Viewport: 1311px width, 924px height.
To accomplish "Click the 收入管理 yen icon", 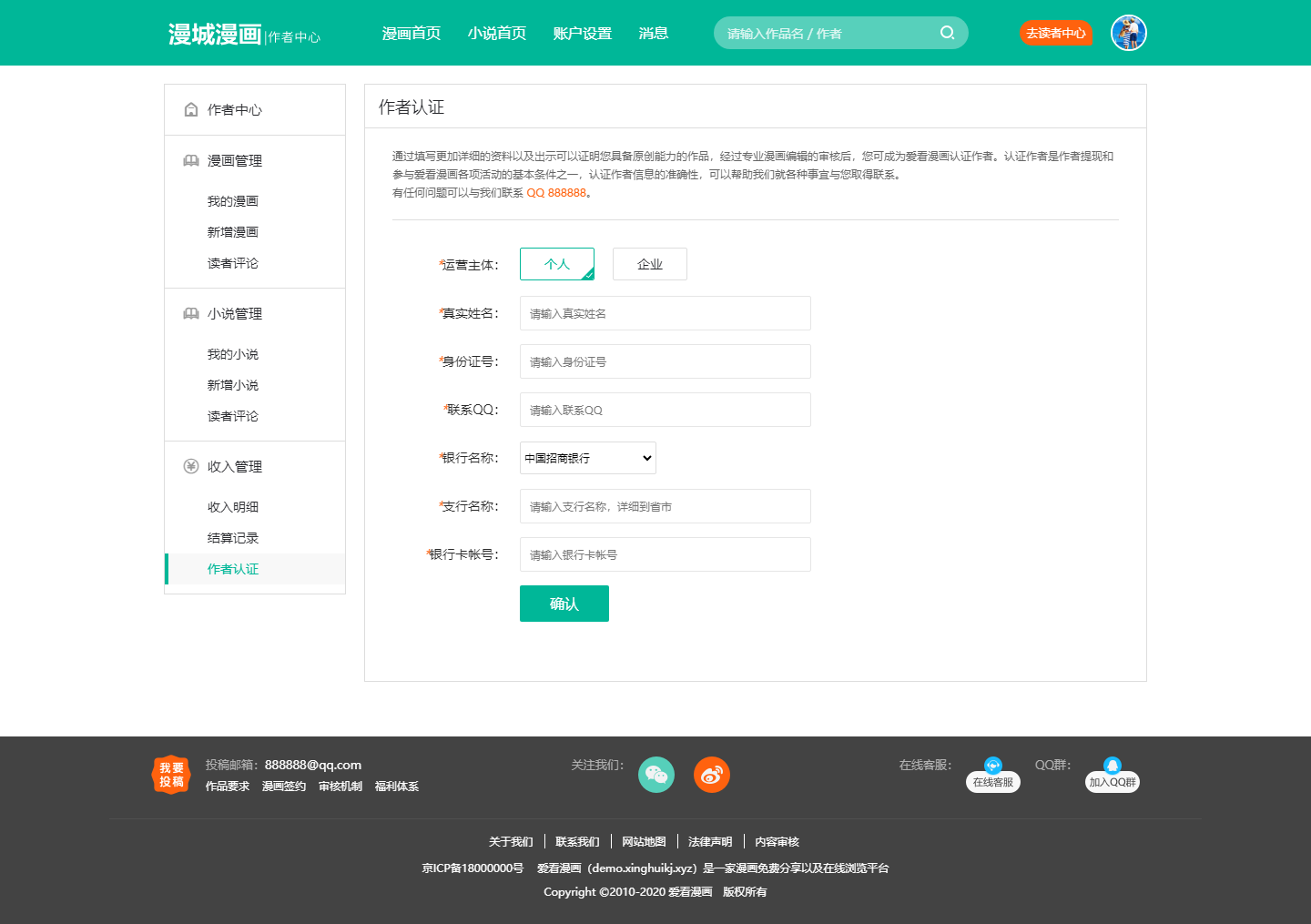I will 191,466.
